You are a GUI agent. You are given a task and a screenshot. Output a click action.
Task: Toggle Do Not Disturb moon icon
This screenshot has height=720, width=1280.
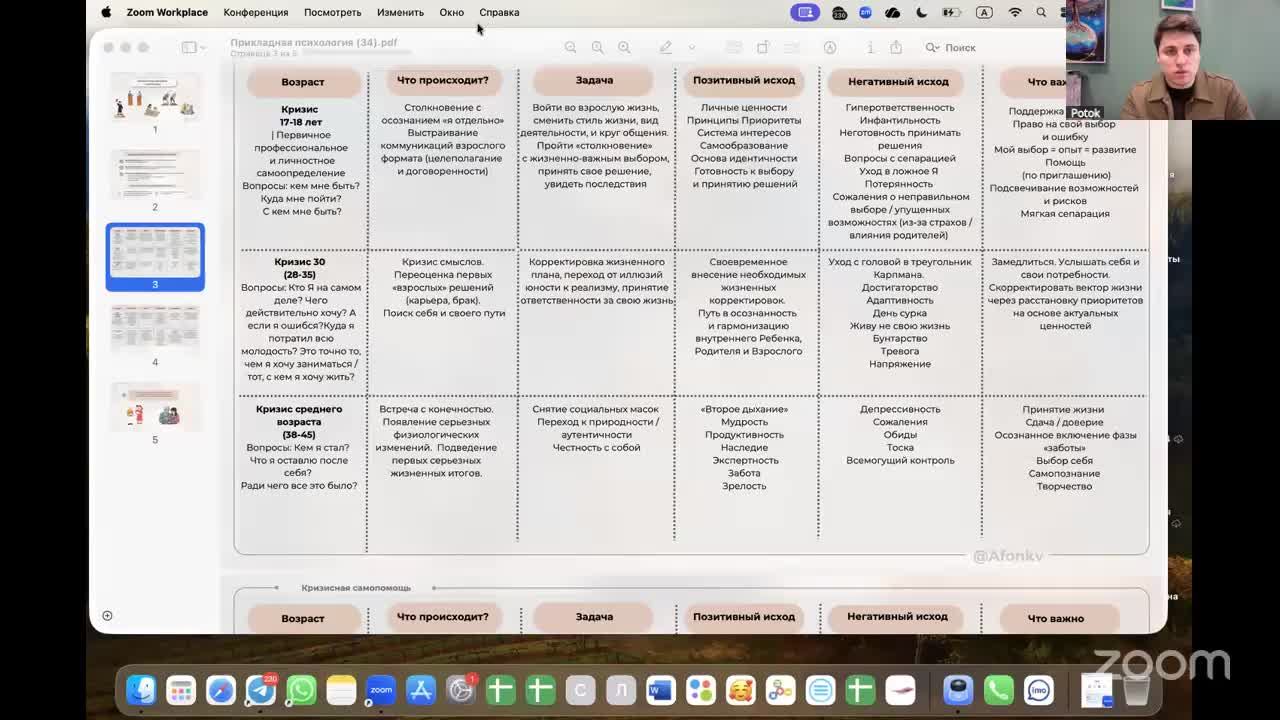(x=921, y=12)
